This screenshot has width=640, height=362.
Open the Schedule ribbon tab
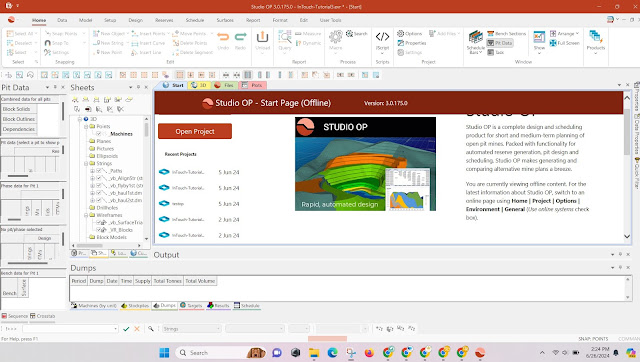click(195, 20)
